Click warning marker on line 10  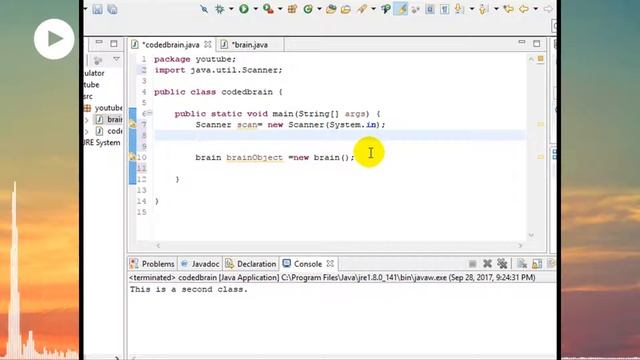132,157
